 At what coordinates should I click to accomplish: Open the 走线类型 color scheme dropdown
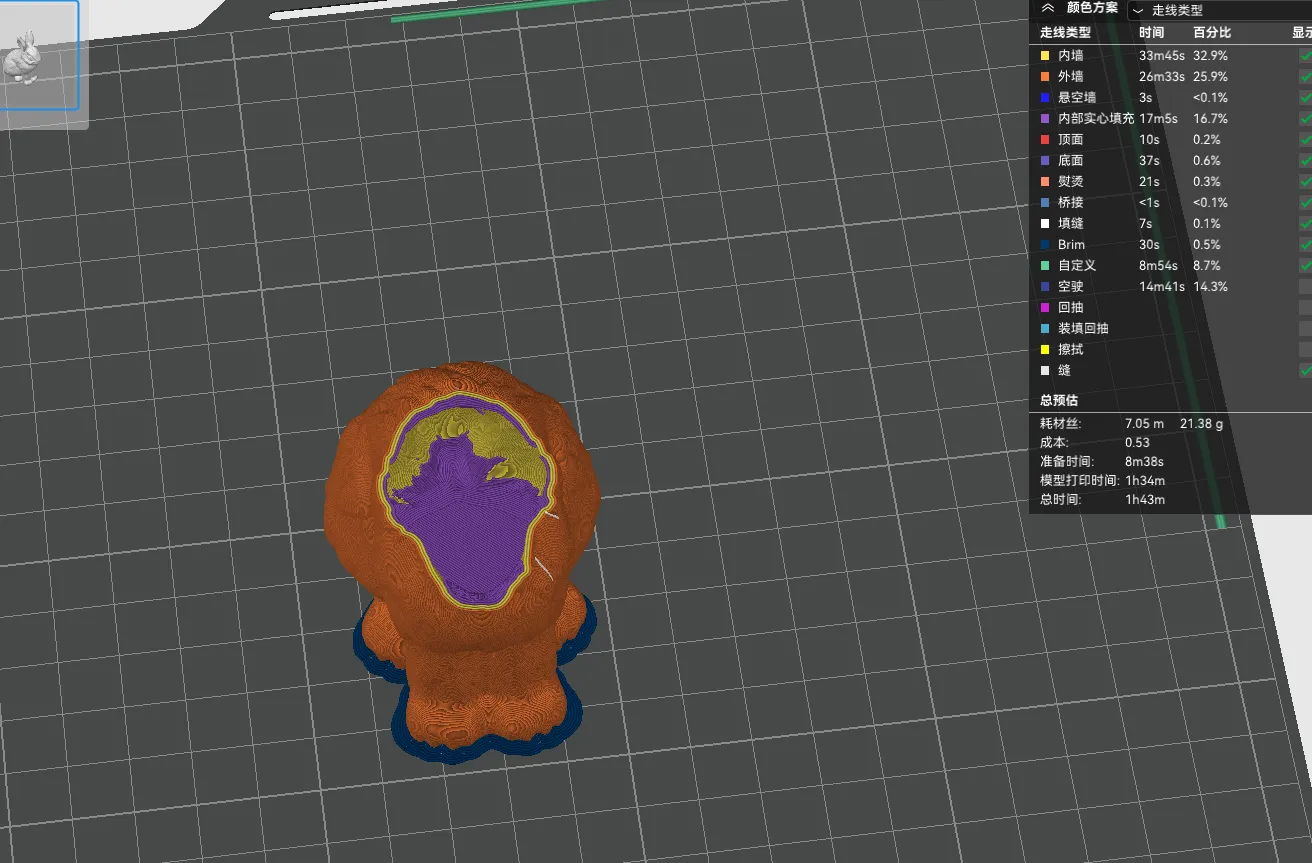[x=1219, y=10]
